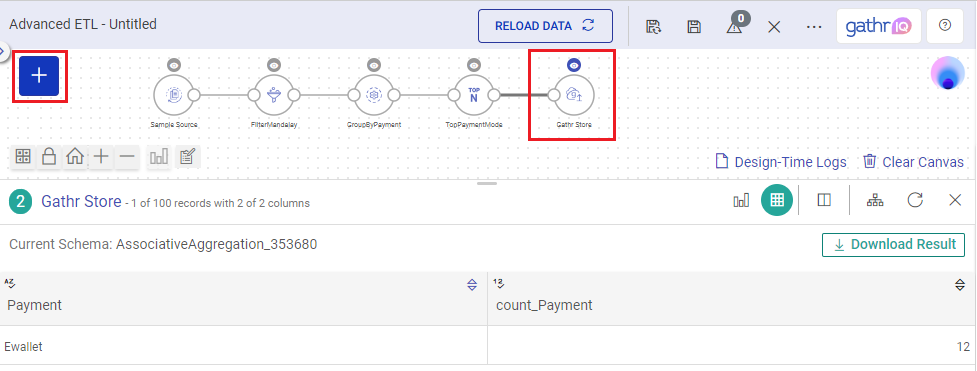This screenshot has height=371, width=977.
Task: Click Clear Canvas link
Action: point(913,162)
